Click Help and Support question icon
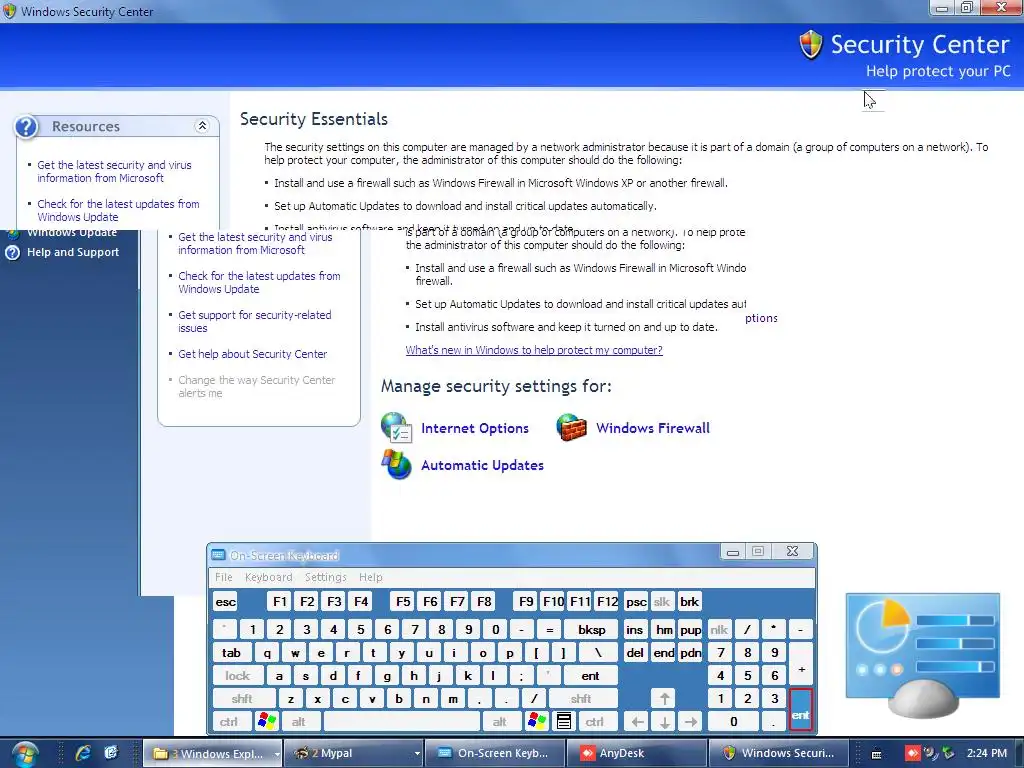 tap(12, 253)
